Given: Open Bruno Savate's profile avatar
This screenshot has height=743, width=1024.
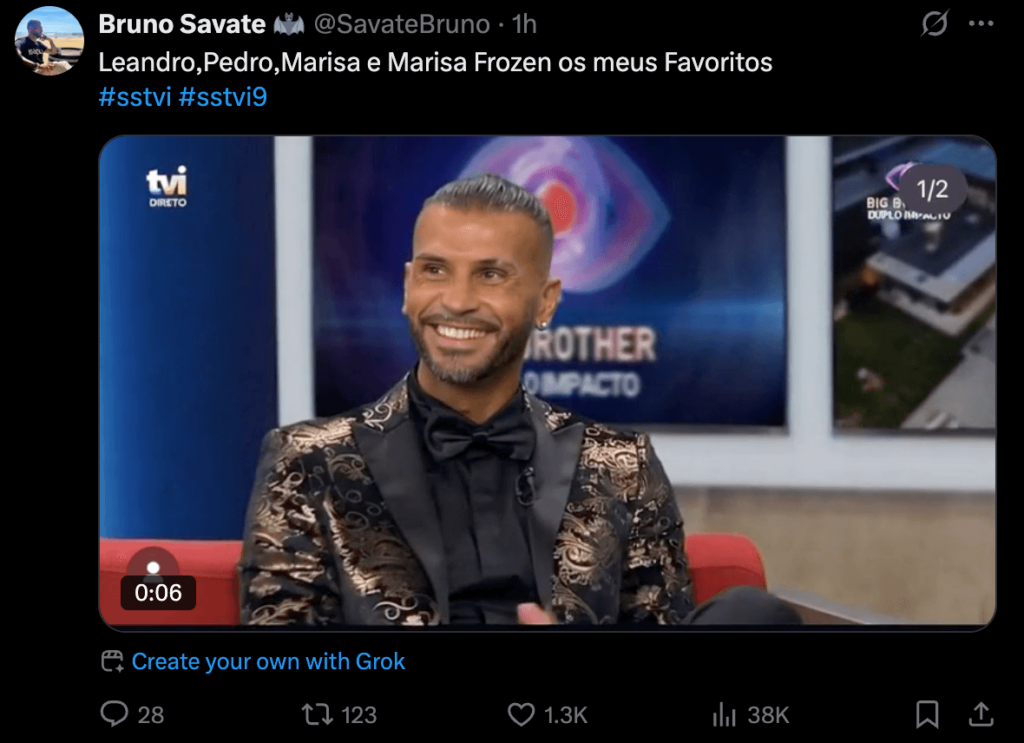Looking at the screenshot, I should click(49, 40).
